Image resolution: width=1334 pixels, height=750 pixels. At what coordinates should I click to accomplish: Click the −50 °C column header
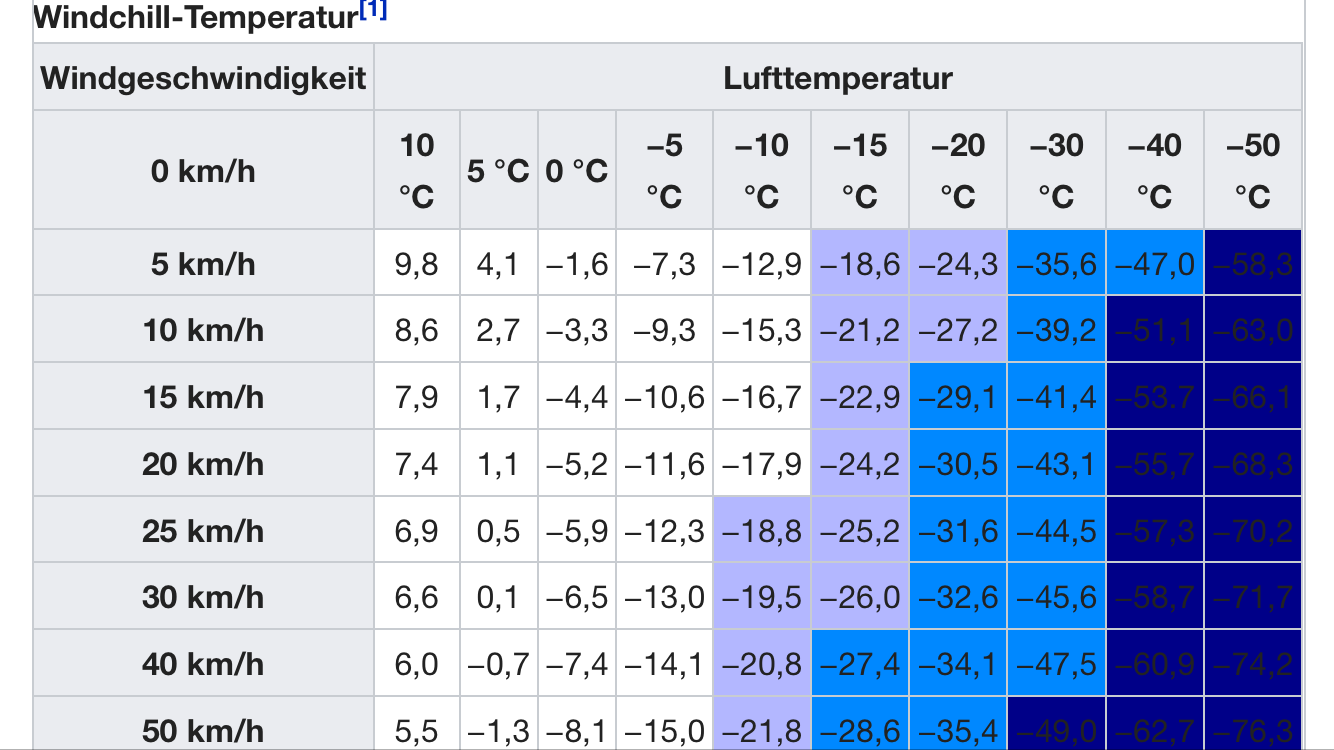[x=1252, y=170]
